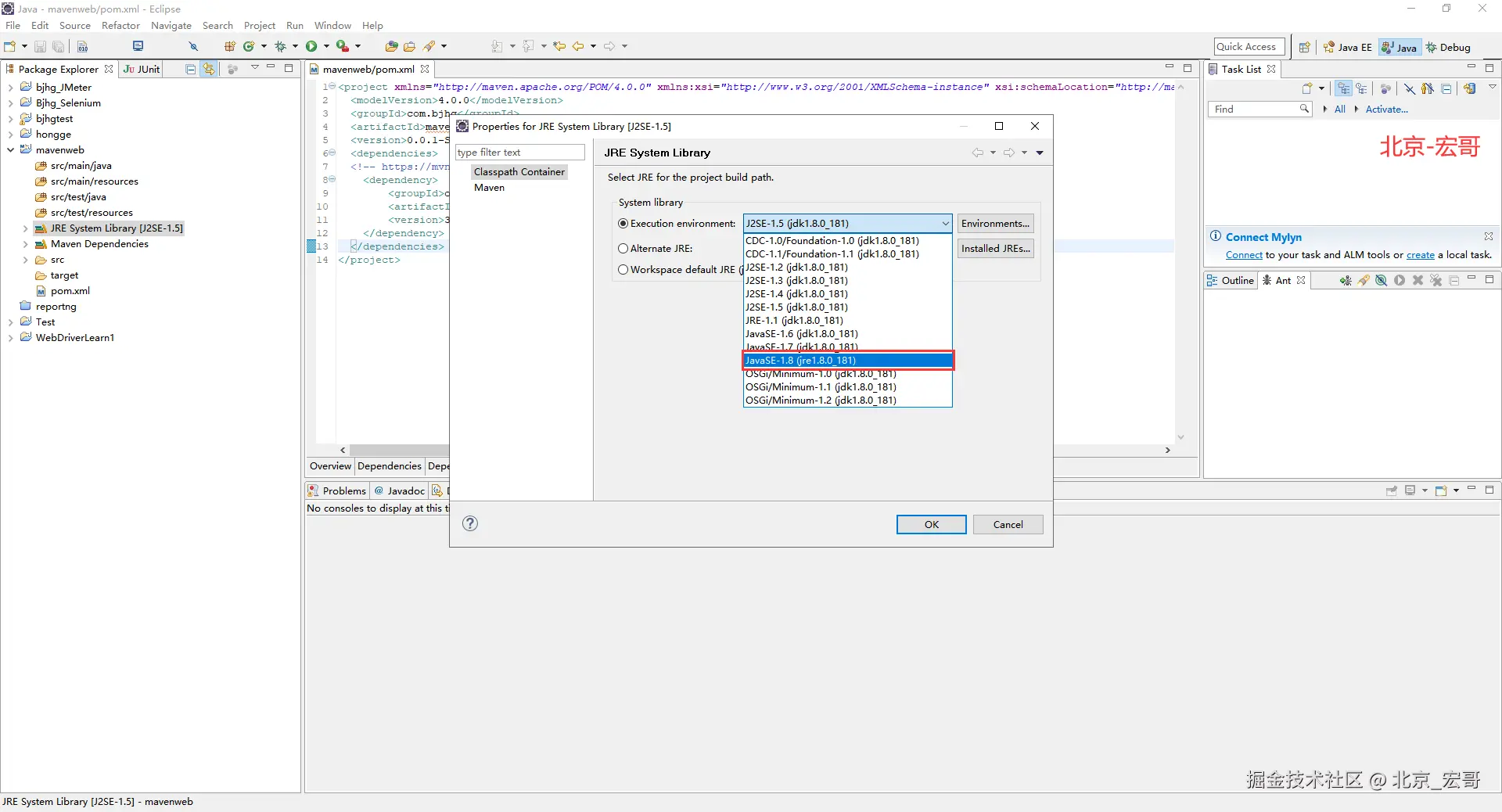Image resolution: width=1502 pixels, height=812 pixels.
Task: Switch to the Outline tab
Action: click(1231, 281)
